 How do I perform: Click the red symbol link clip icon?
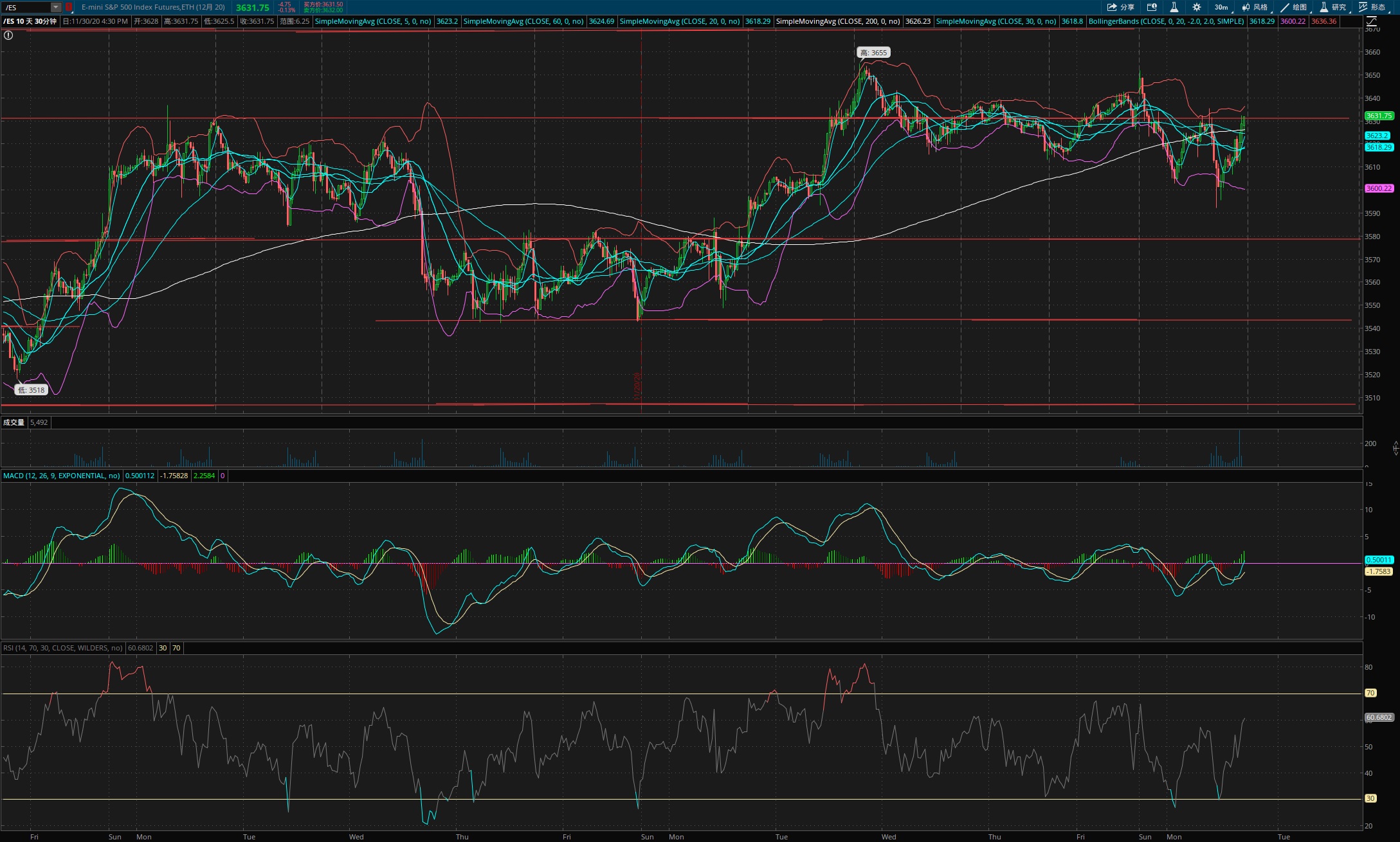click(69, 7)
